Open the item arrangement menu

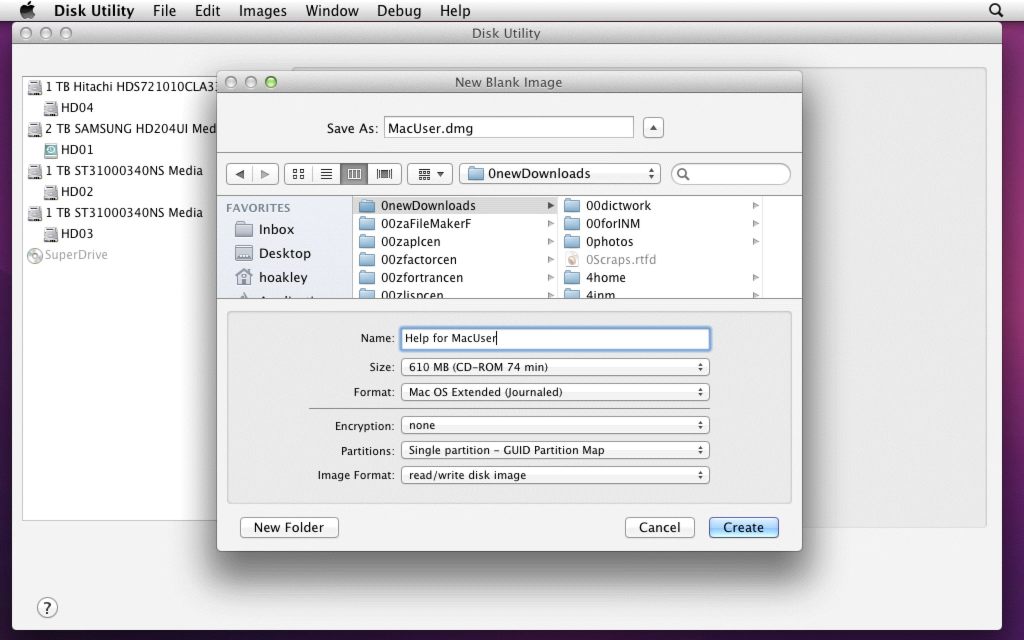click(430, 174)
